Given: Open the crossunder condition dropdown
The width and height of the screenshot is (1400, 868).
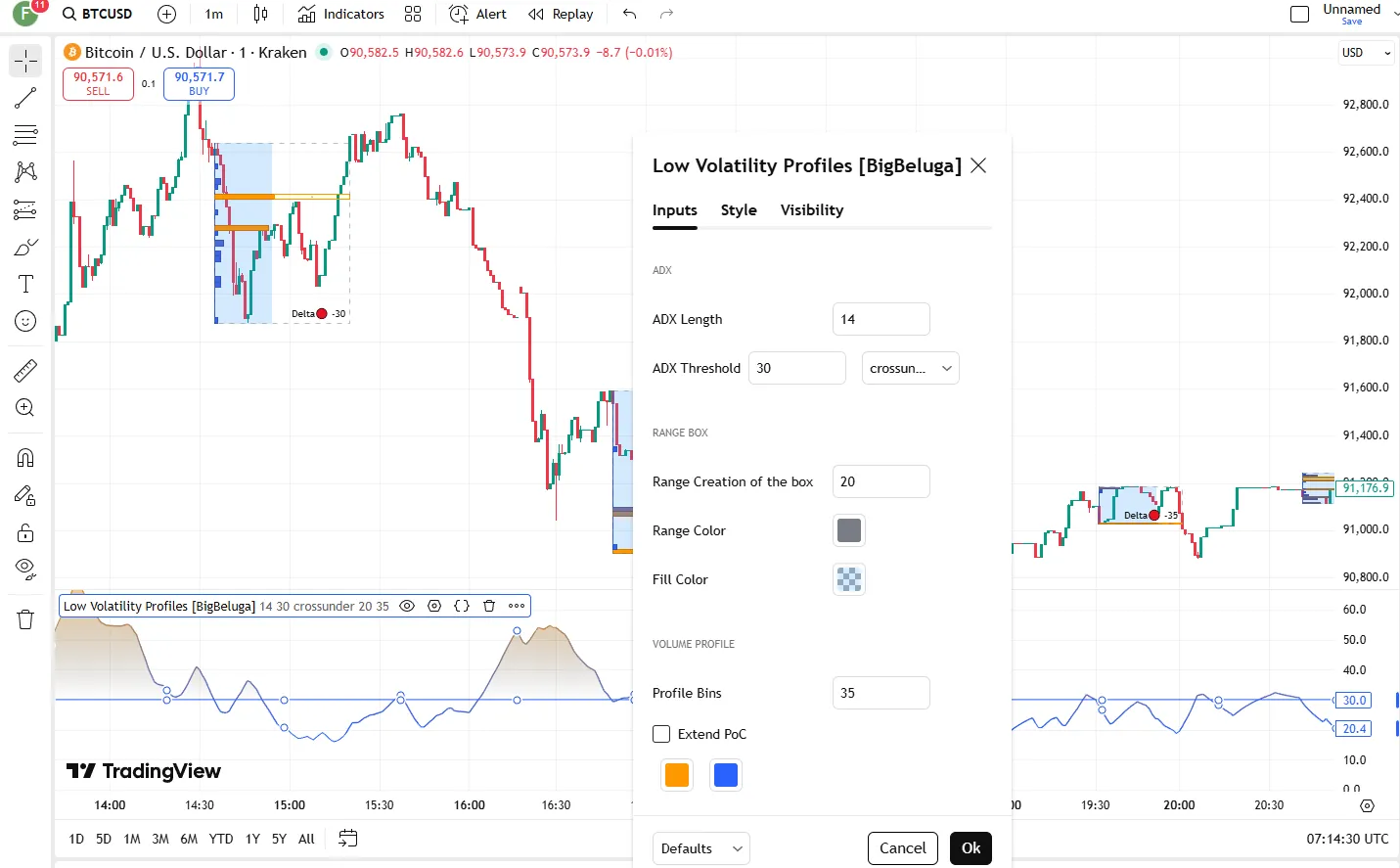Looking at the screenshot, I should point(910,368).
